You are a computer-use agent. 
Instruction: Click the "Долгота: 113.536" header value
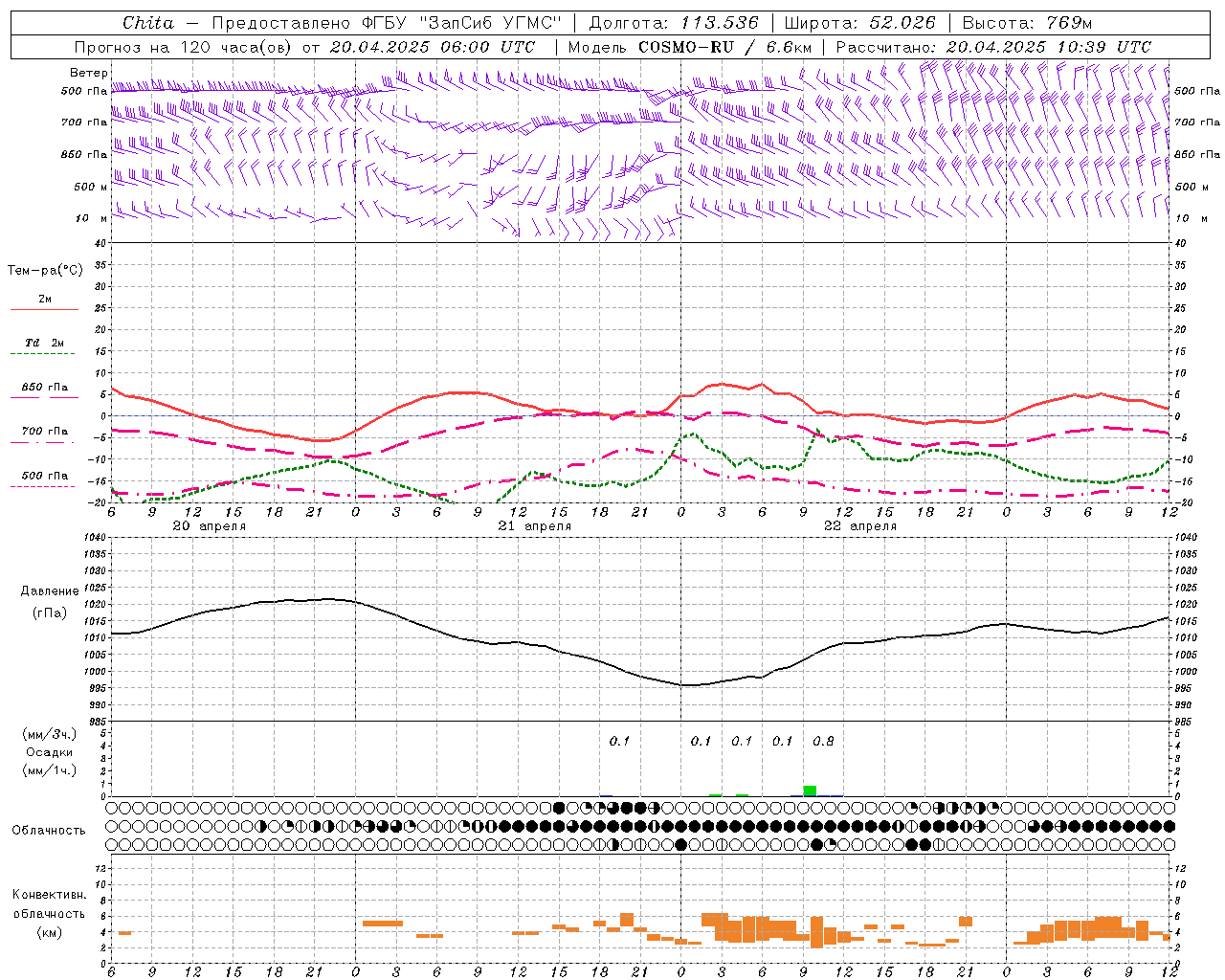(x=674, y=23)
